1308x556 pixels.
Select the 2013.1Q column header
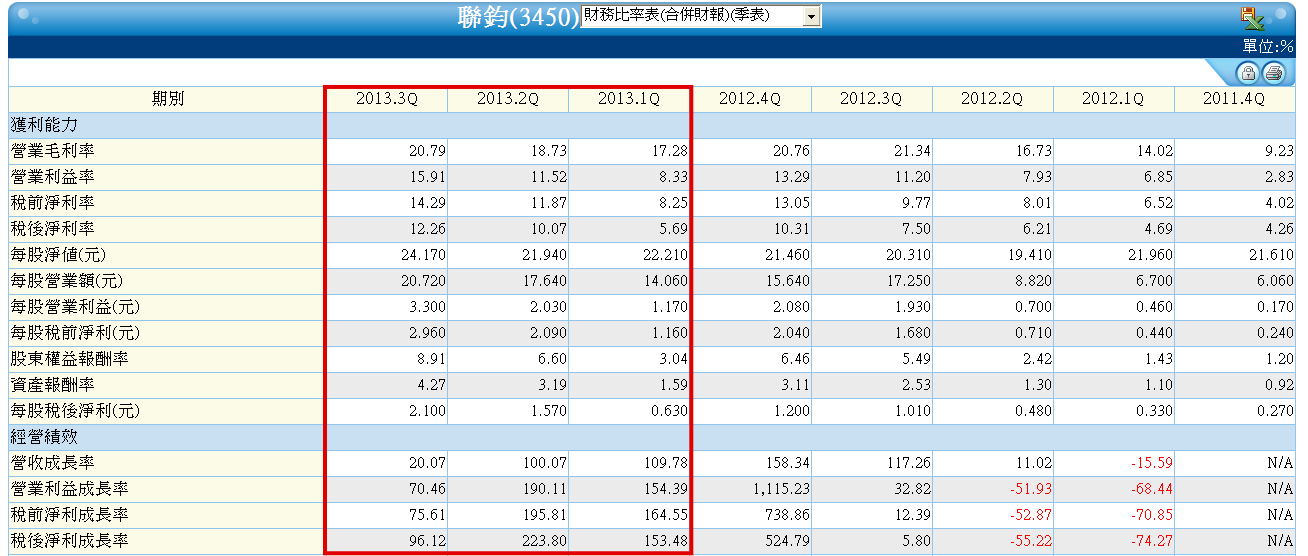coord(629,99)
